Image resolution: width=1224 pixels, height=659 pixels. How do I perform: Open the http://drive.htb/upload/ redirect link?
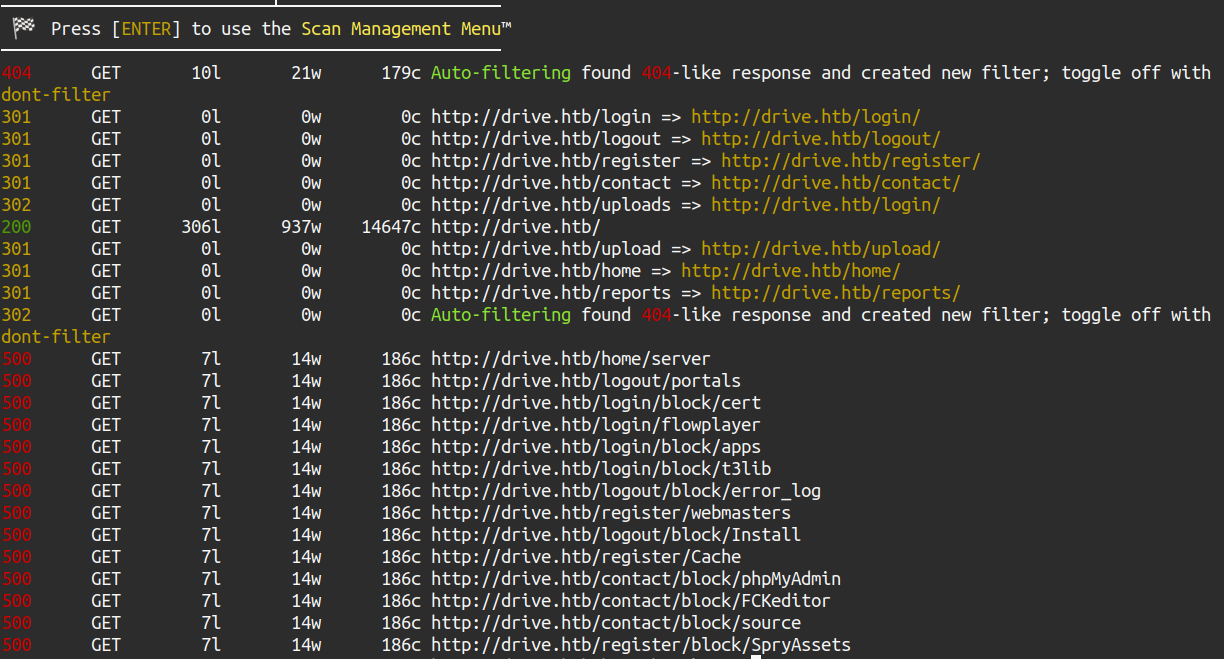pos(820,249)
